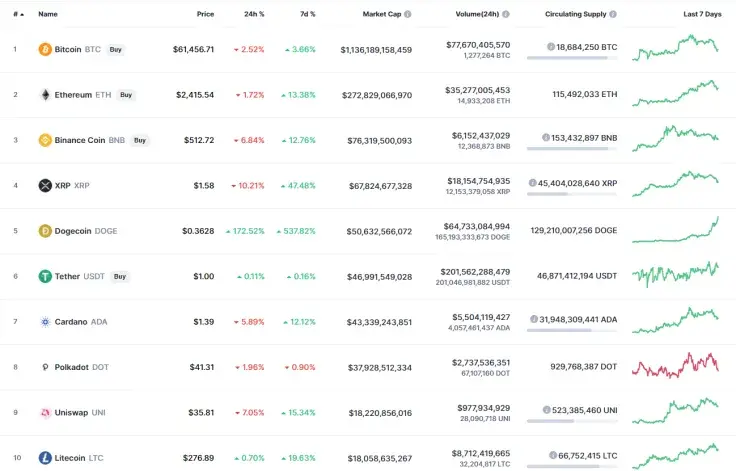Click the XRP black logo icon

(45, 185)
